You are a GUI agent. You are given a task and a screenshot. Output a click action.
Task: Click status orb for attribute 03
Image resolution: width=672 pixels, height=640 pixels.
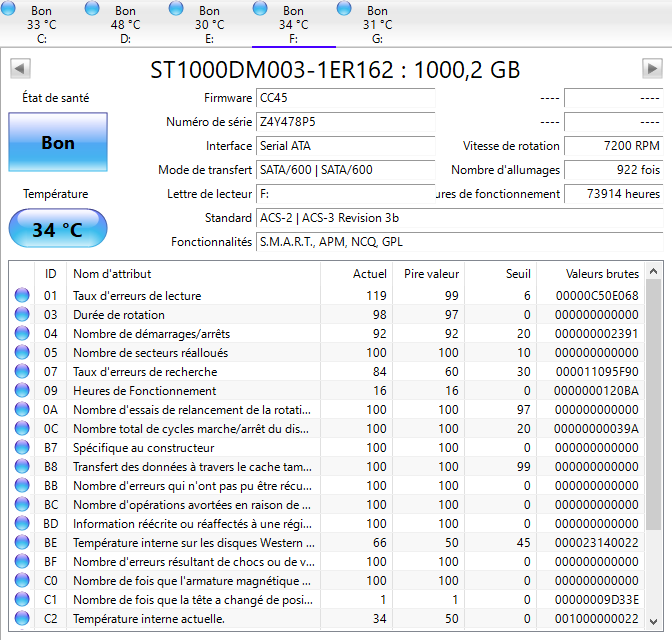click(22, 314)
